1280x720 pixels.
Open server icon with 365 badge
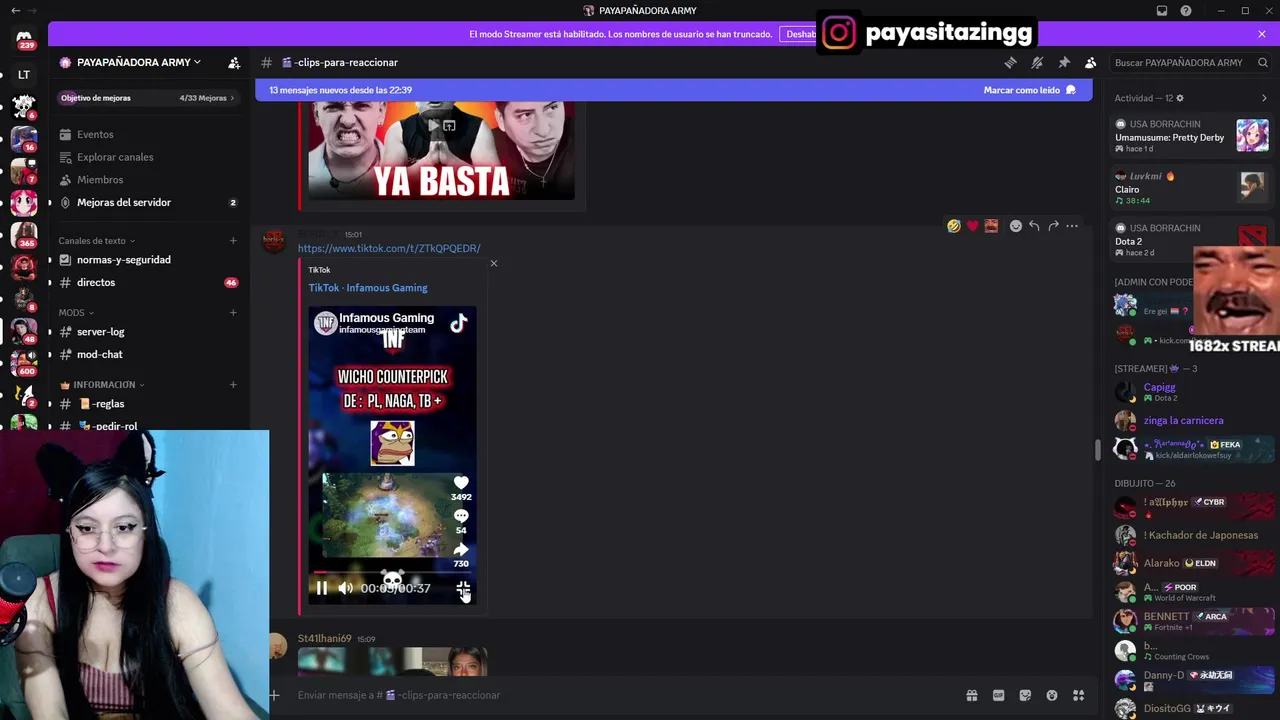coord(24,236)
